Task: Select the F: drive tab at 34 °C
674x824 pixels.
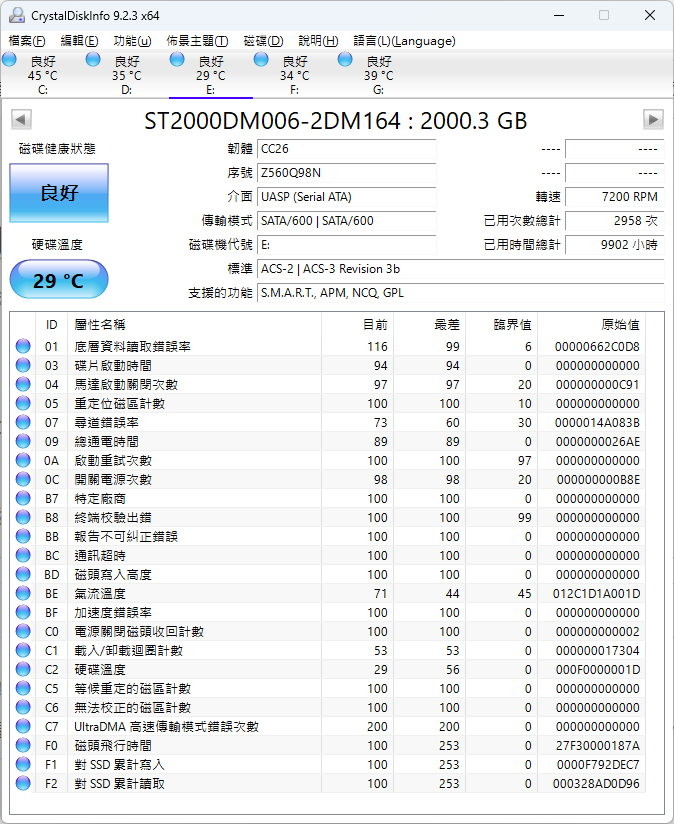Action: click(x=294, y=75)
